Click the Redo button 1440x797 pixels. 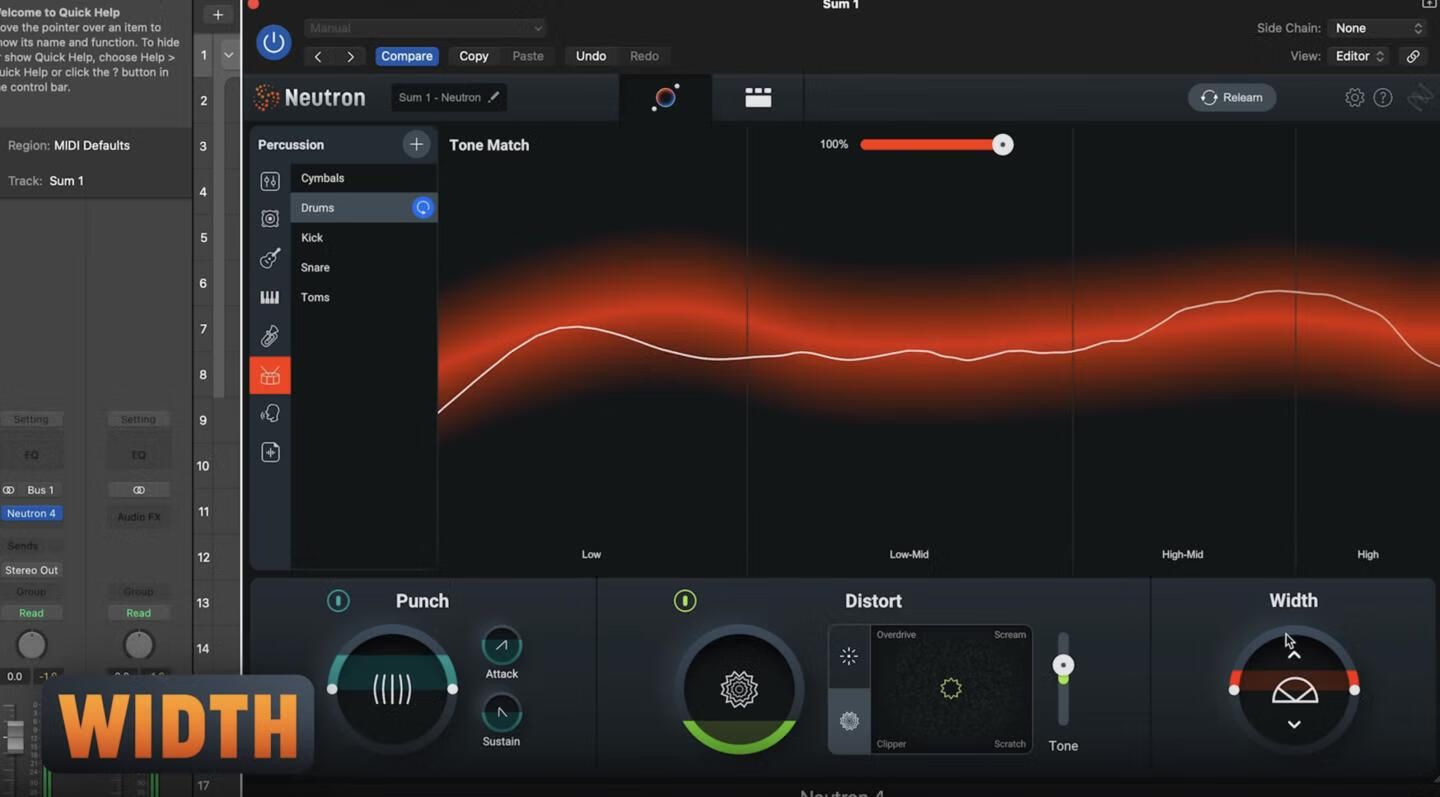[644, 56]
